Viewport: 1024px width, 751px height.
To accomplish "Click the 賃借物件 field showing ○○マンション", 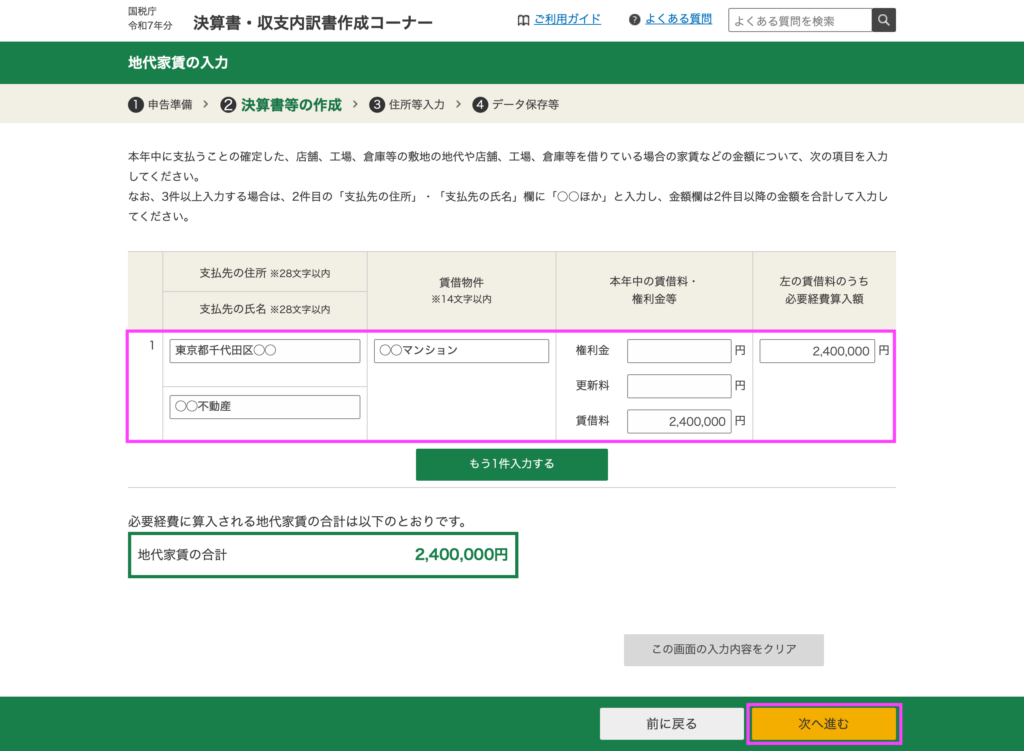I will point(461,351).
